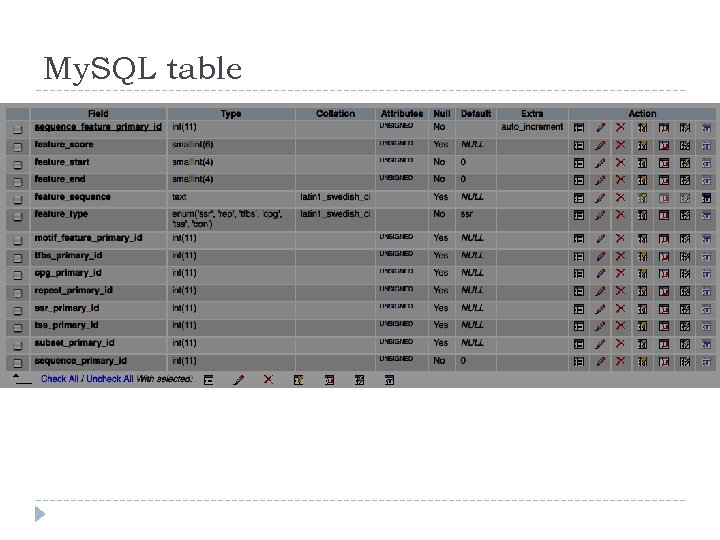This screenshot has height=540, width=720.
Task: Tick the tfbs_primary_id row checkbox
Action: coord(17,258)
